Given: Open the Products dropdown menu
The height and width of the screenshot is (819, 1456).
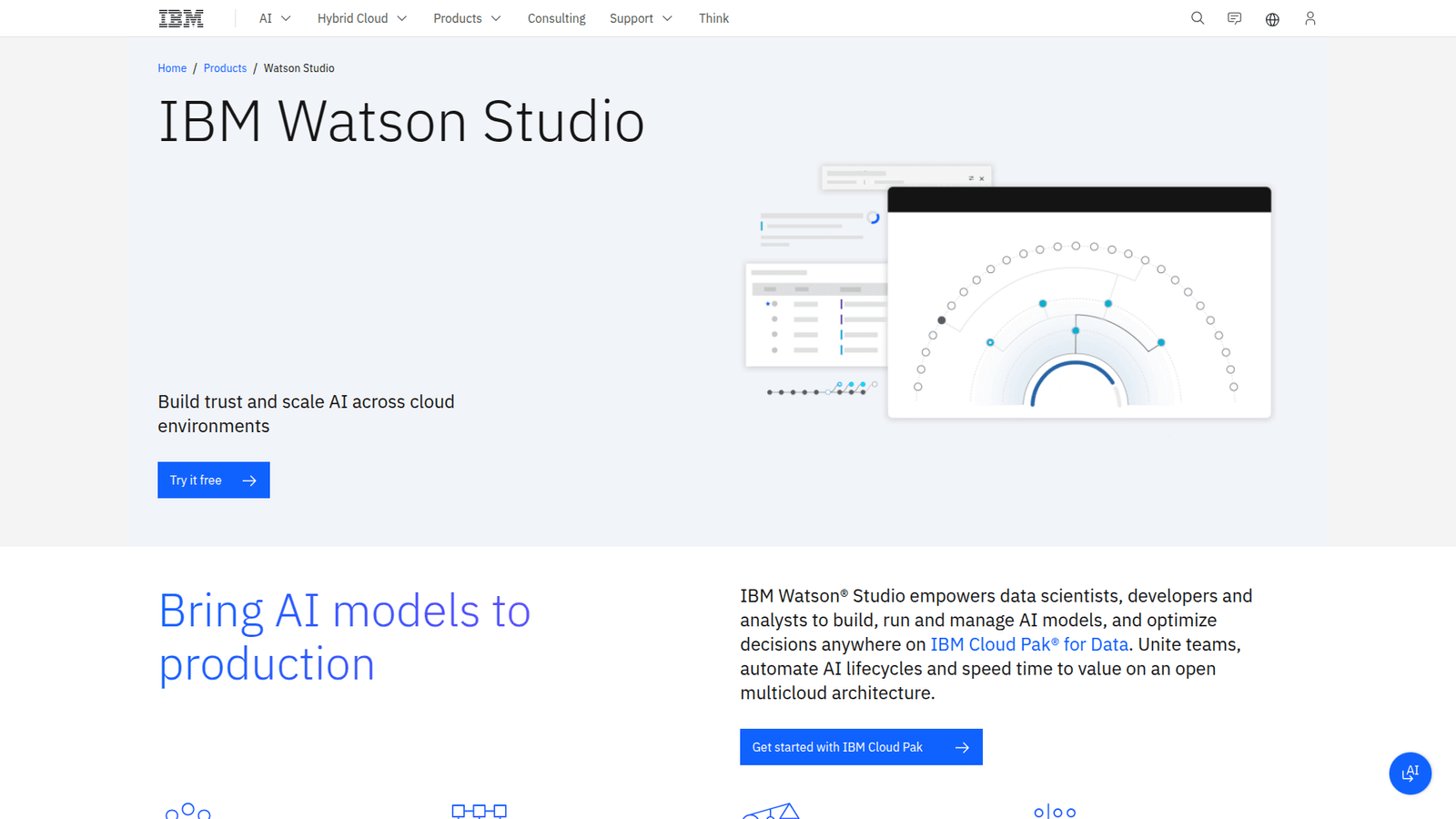Looking at the screenshot, I should [467, 18].
